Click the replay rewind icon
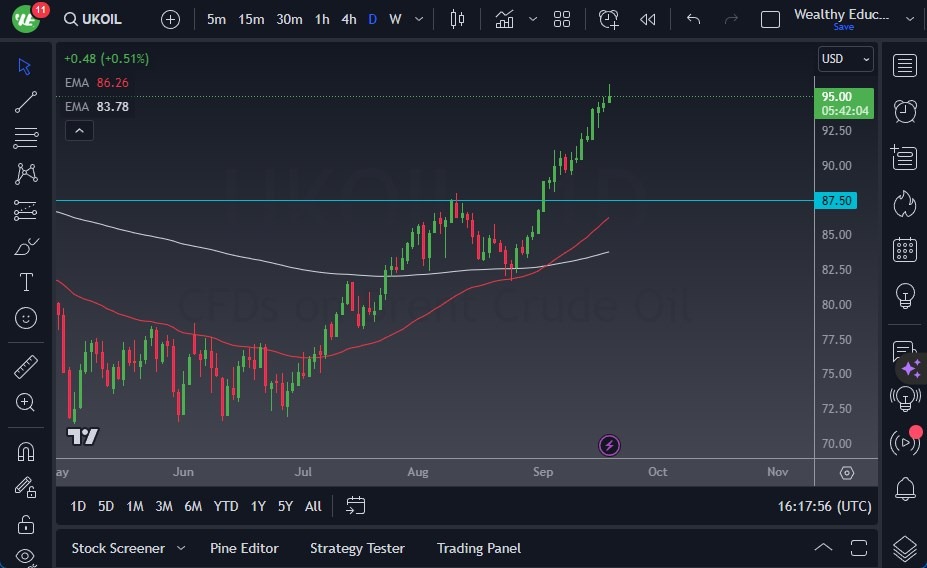The width and height of the screenshot is (927, 568). tap(648, 19)
